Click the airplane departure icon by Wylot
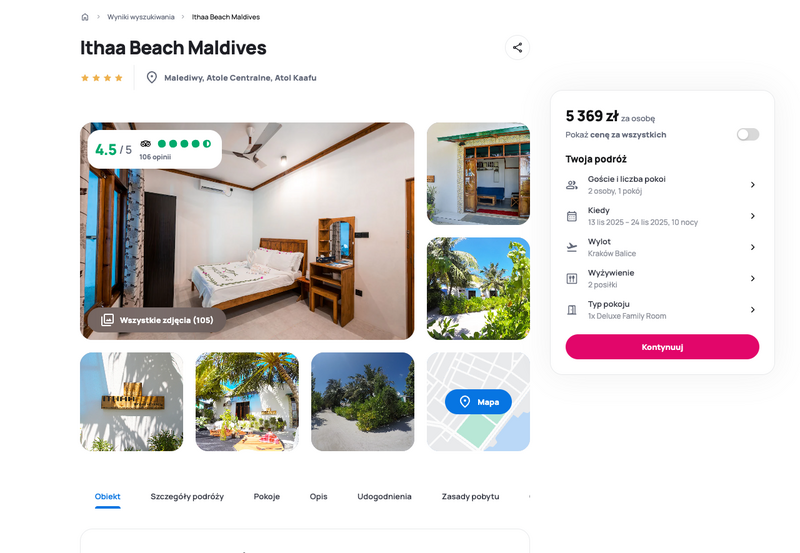 tap(572, 247)
